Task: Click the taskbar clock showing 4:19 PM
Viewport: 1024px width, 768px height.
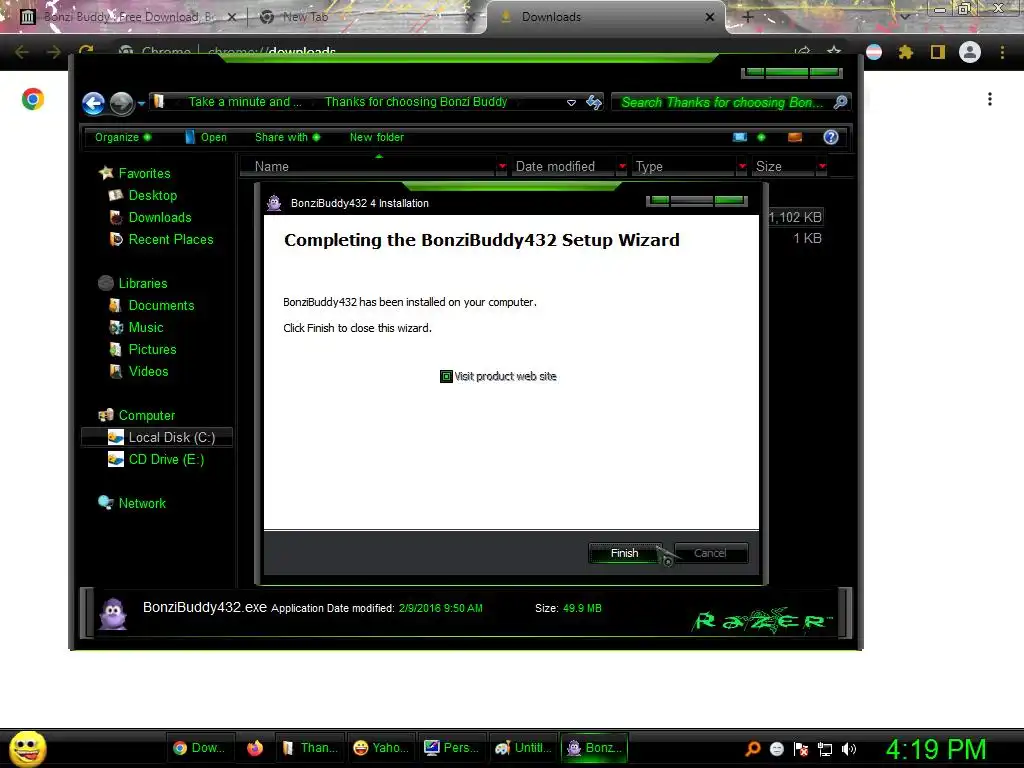Action: pyautogui.click(x=936, y=749)
